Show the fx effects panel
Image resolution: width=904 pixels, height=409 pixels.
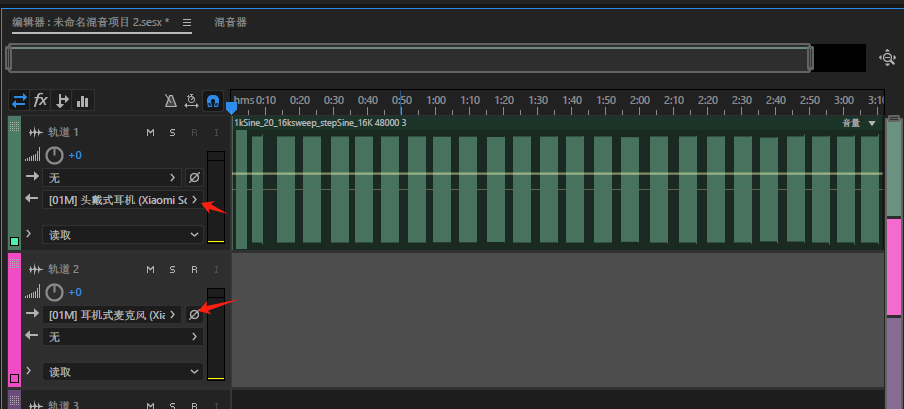tap(40, 101)
